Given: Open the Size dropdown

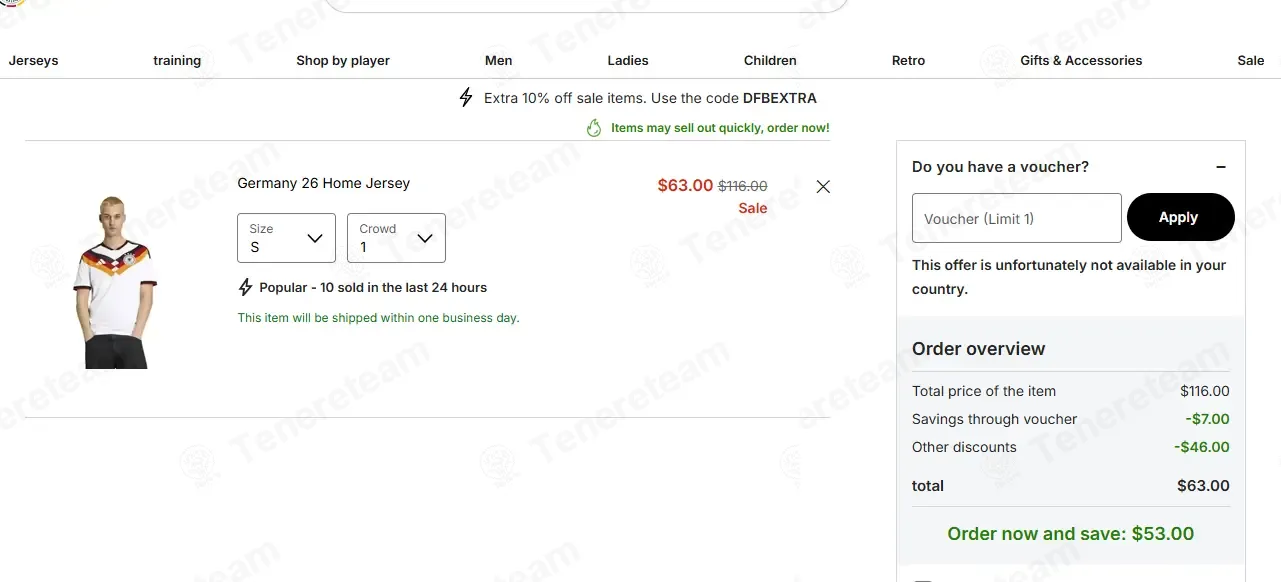Looking at the screenshot, I should (x=286, y=238).
